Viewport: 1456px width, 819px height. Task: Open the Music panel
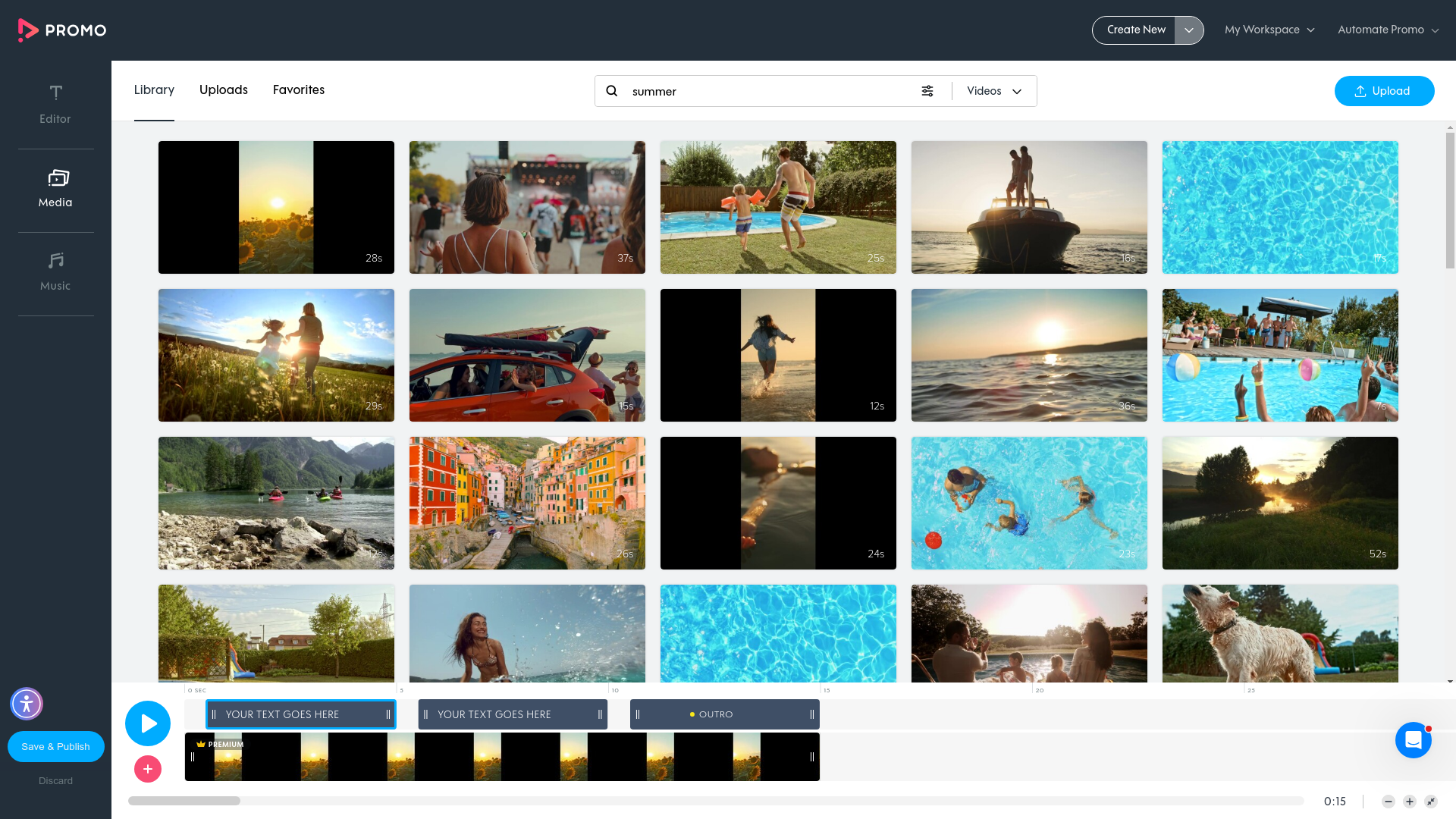[55, 271]
